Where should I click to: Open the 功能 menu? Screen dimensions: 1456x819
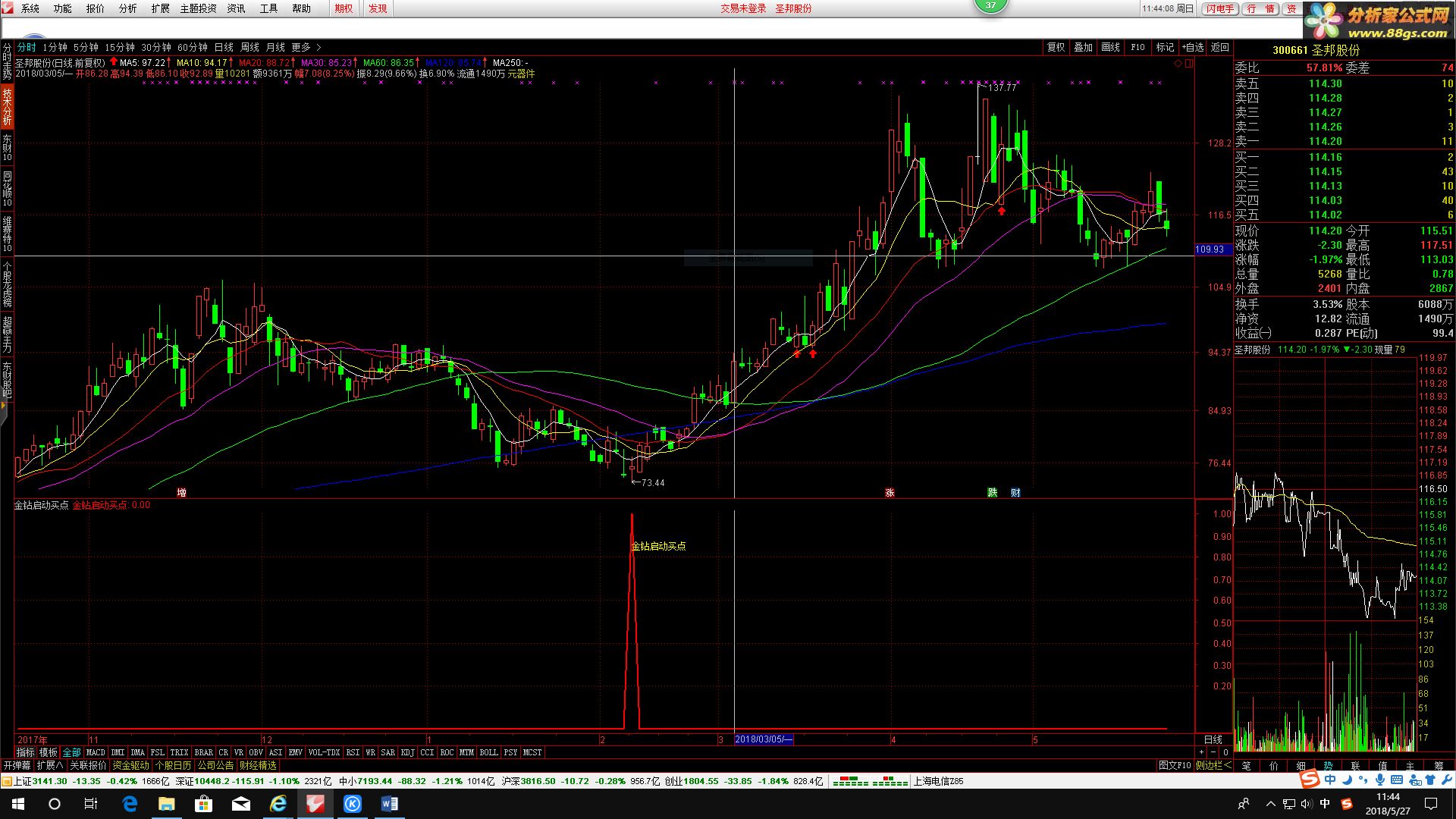(x=62, y=8)
